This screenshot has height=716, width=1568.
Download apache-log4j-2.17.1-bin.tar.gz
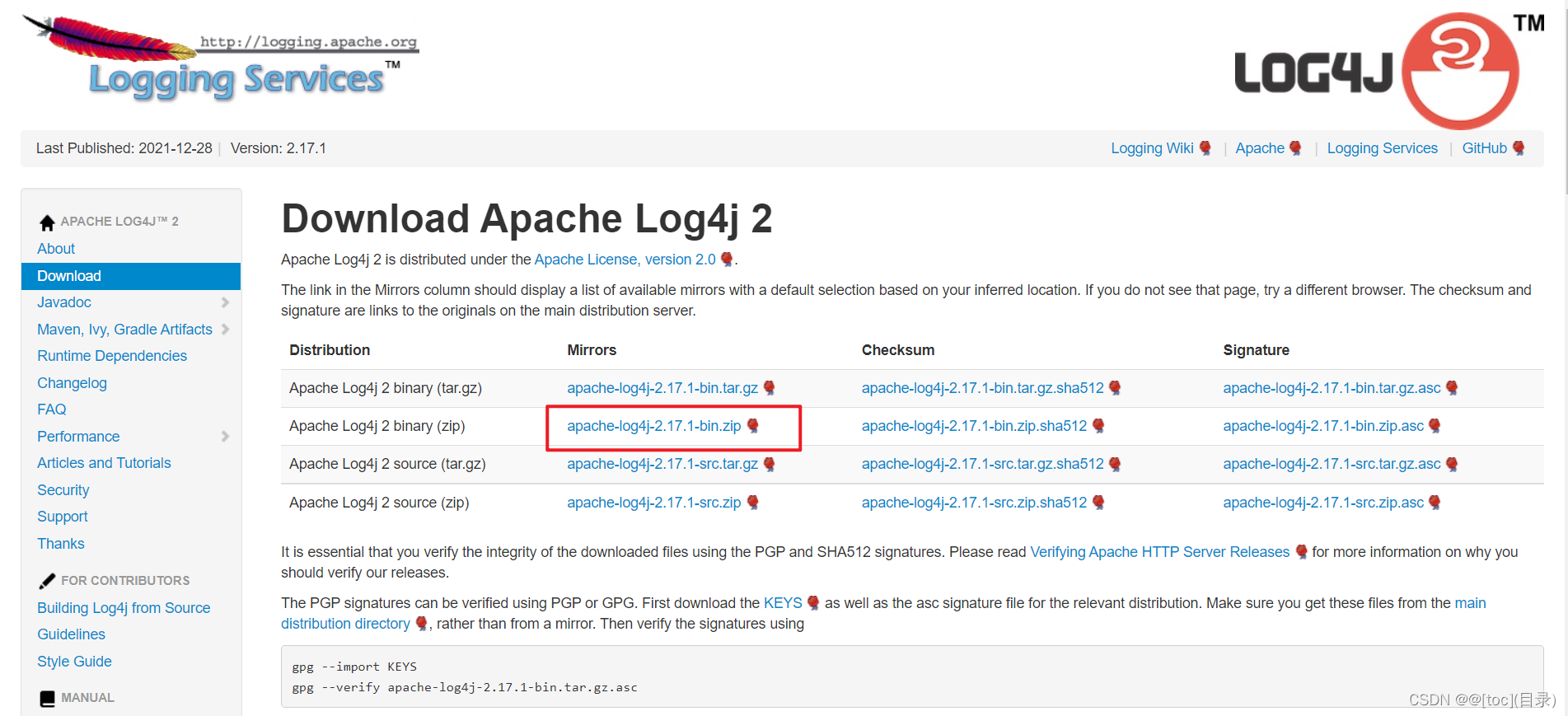click(662, 388)
